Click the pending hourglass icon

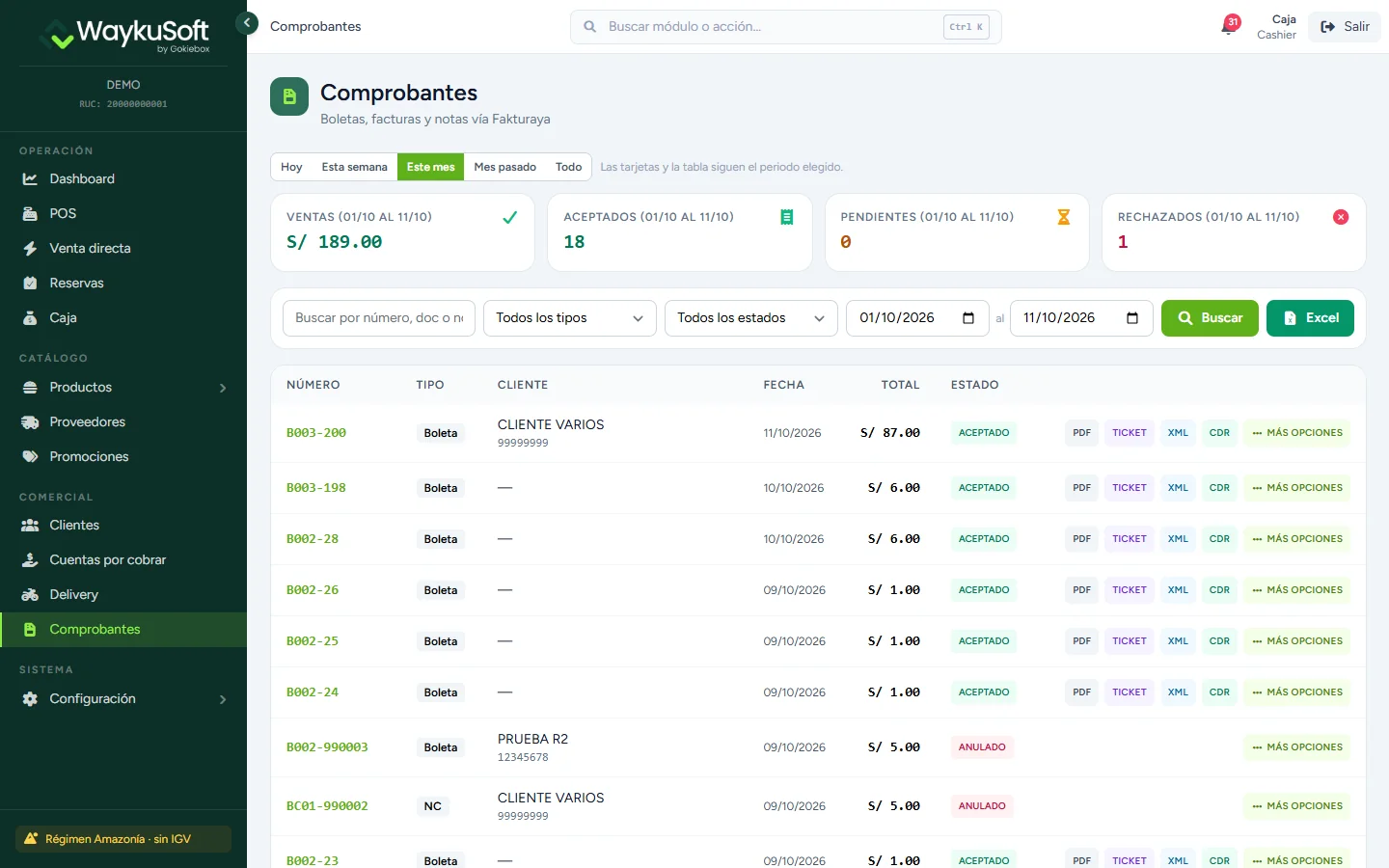1064,217
